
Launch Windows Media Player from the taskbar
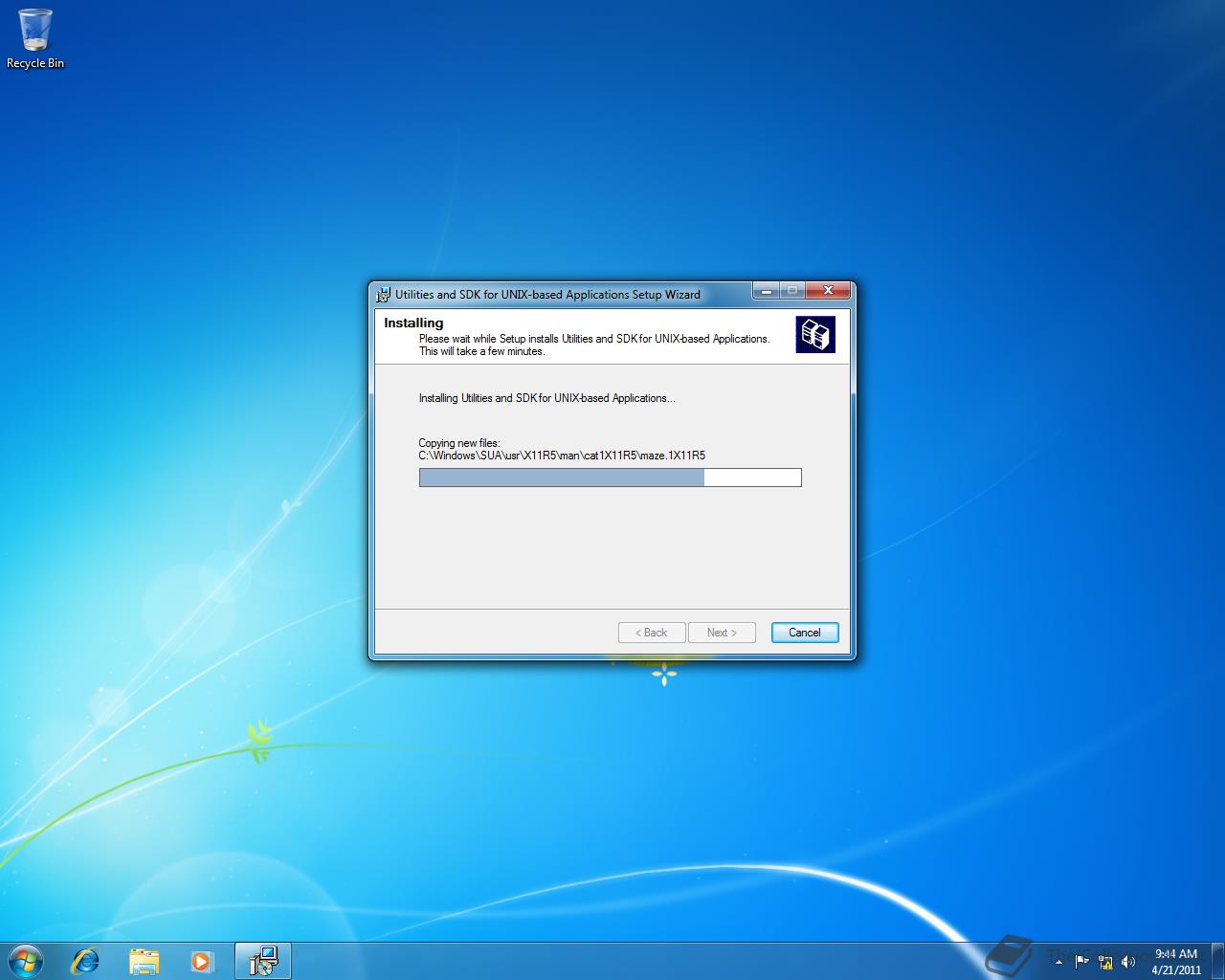pos(201,961)
